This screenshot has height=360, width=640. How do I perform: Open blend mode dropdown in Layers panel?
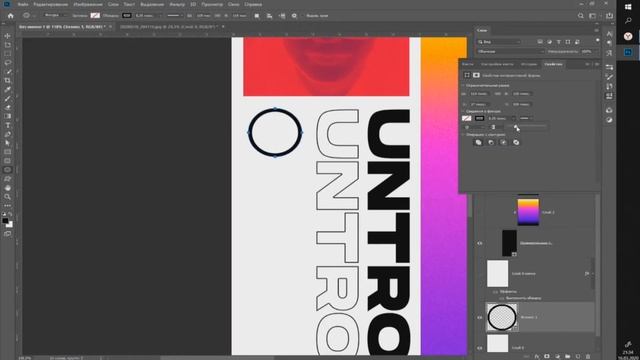[x=511, y=52]
